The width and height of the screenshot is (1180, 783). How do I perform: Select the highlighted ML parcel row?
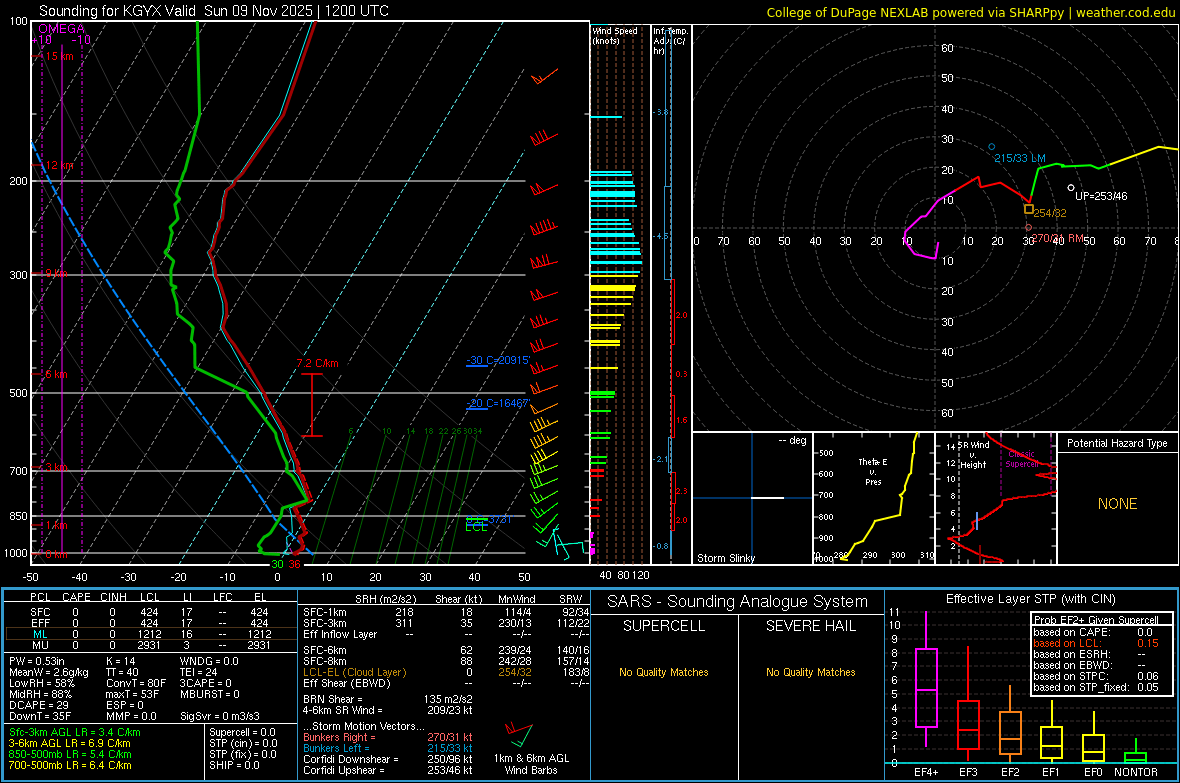click(151, 634)
